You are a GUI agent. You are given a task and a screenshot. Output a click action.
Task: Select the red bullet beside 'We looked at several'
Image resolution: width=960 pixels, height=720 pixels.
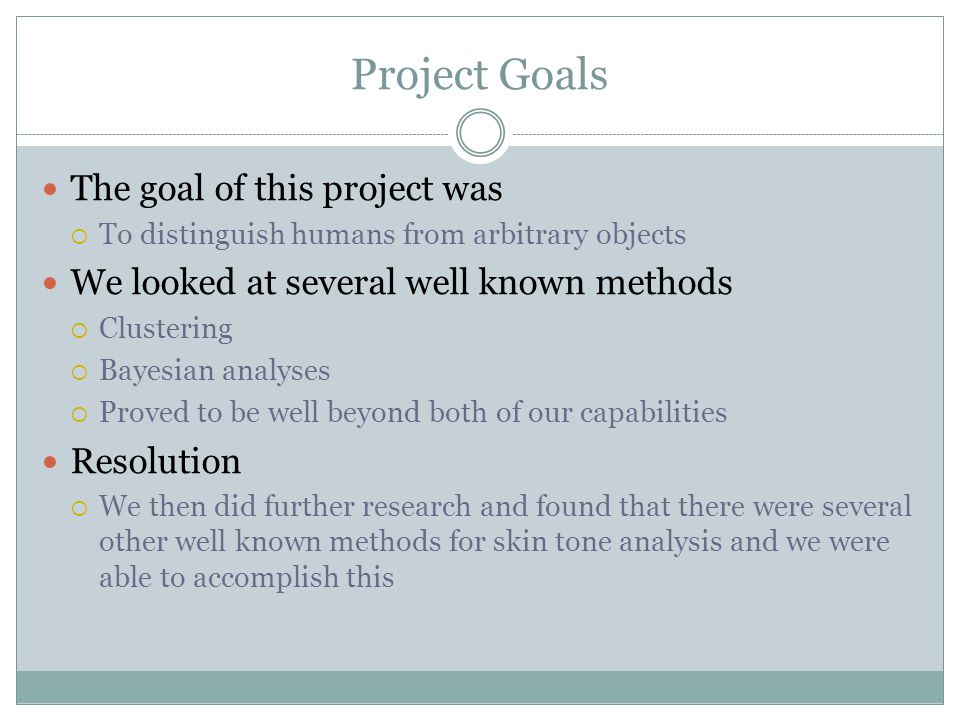click(50, 283)
